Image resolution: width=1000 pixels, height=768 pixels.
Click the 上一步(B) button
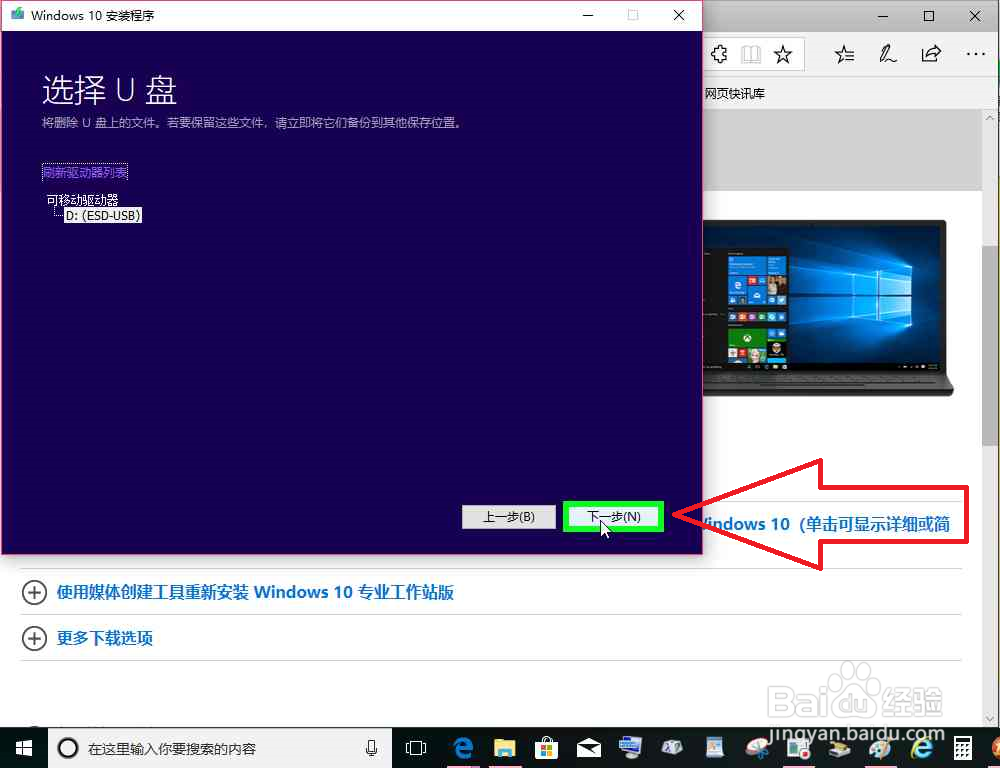pos(508,516)
